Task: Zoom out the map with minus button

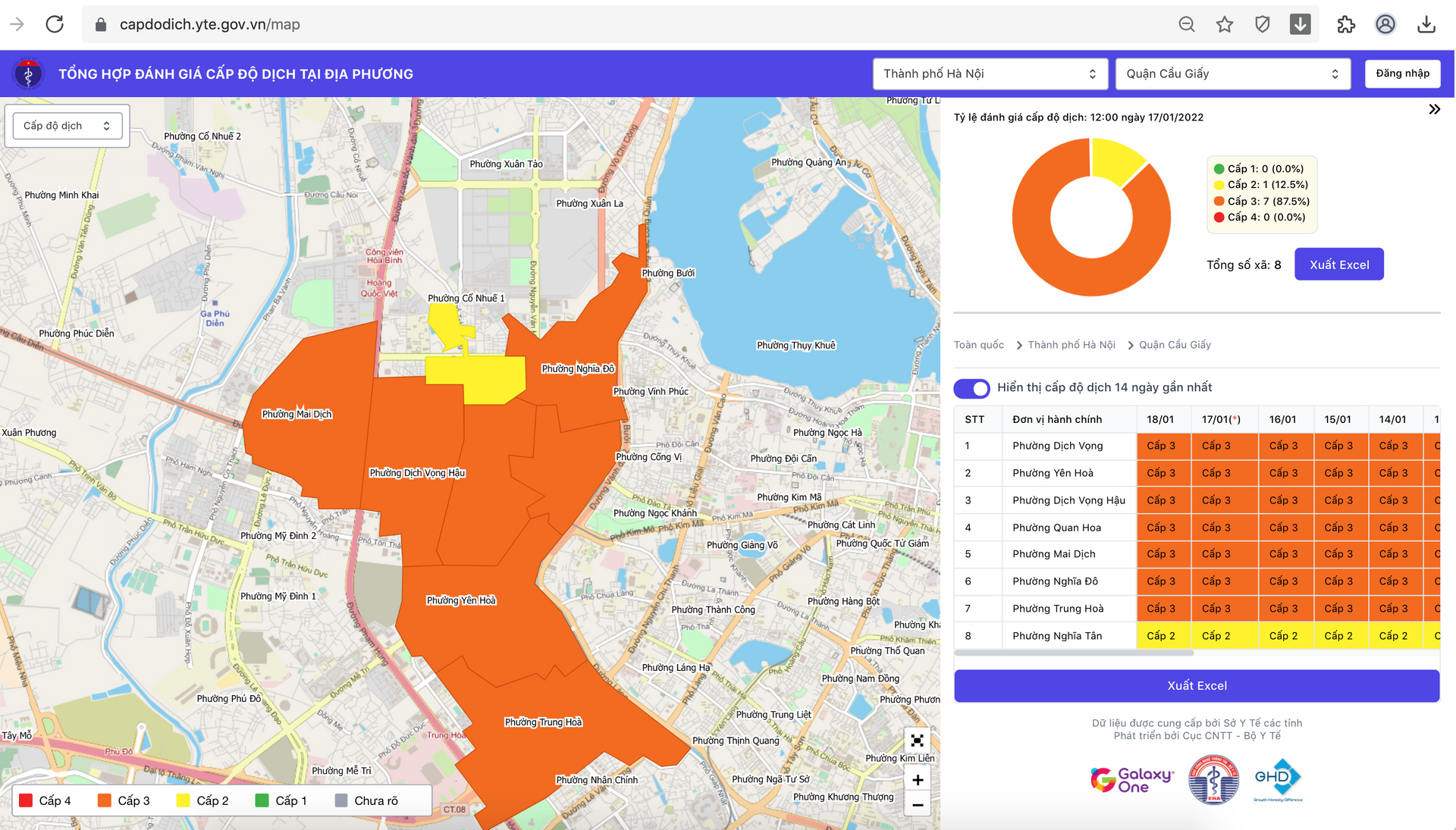Action: (918, 804)
